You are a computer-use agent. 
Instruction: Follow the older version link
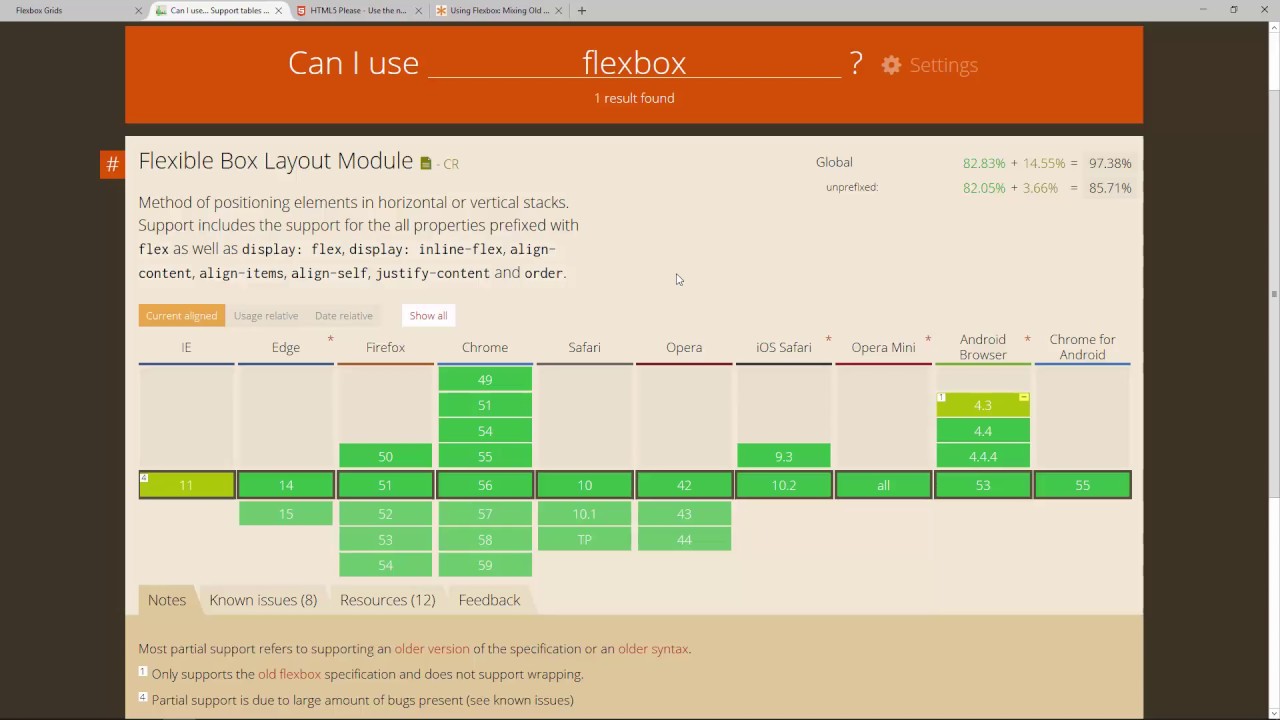(432, 649)
